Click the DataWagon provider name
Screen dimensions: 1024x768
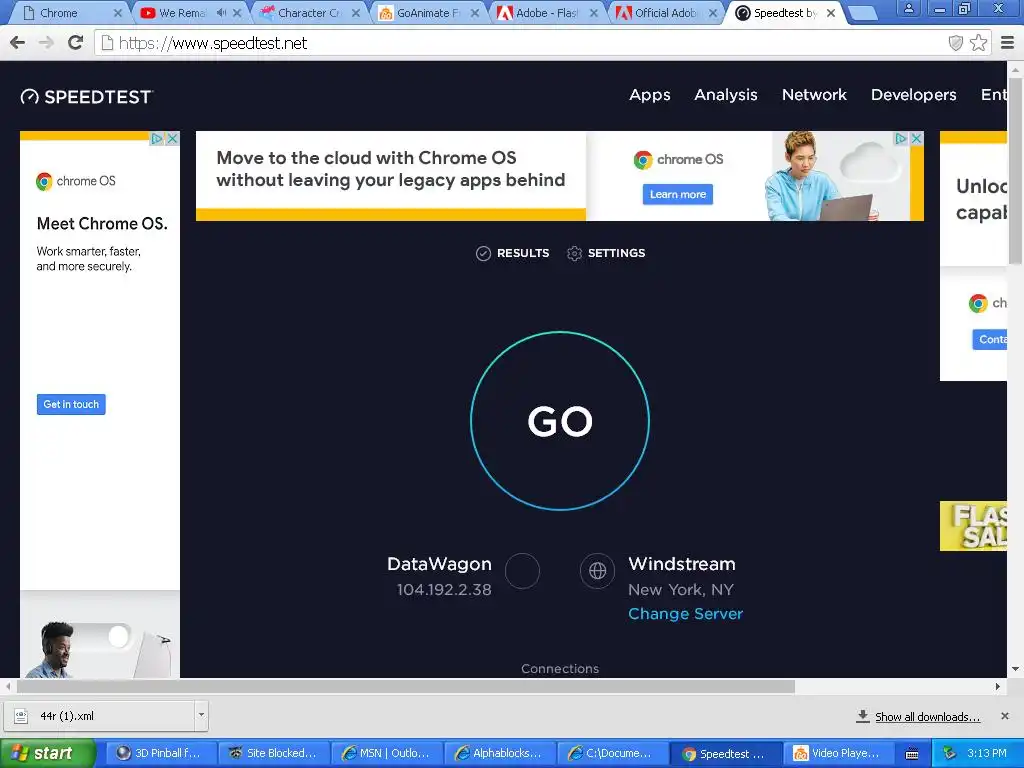tap(440, 564)
